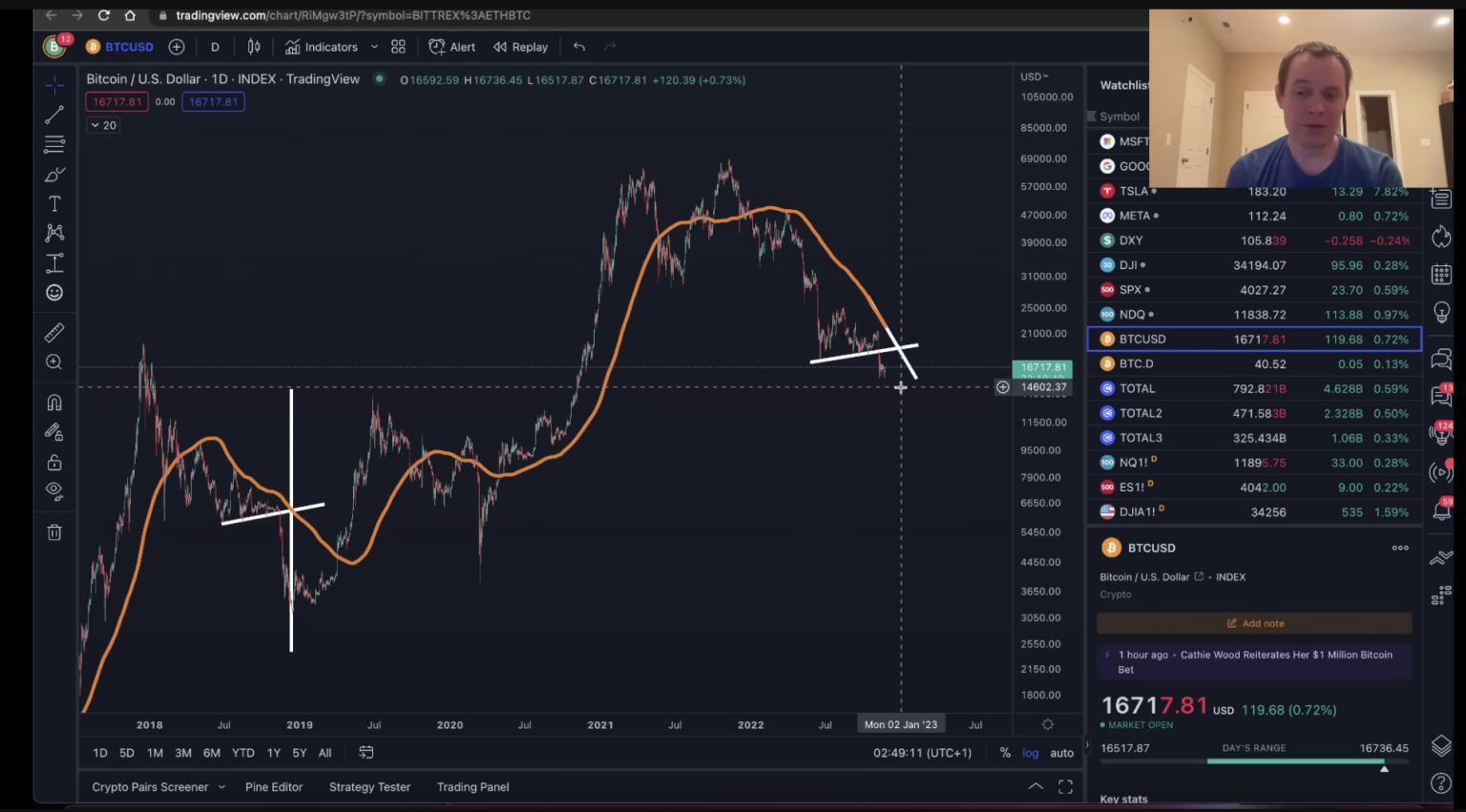Select the 5Y date range
Viewport: 1466px width, 812px height.
point(300,753)
